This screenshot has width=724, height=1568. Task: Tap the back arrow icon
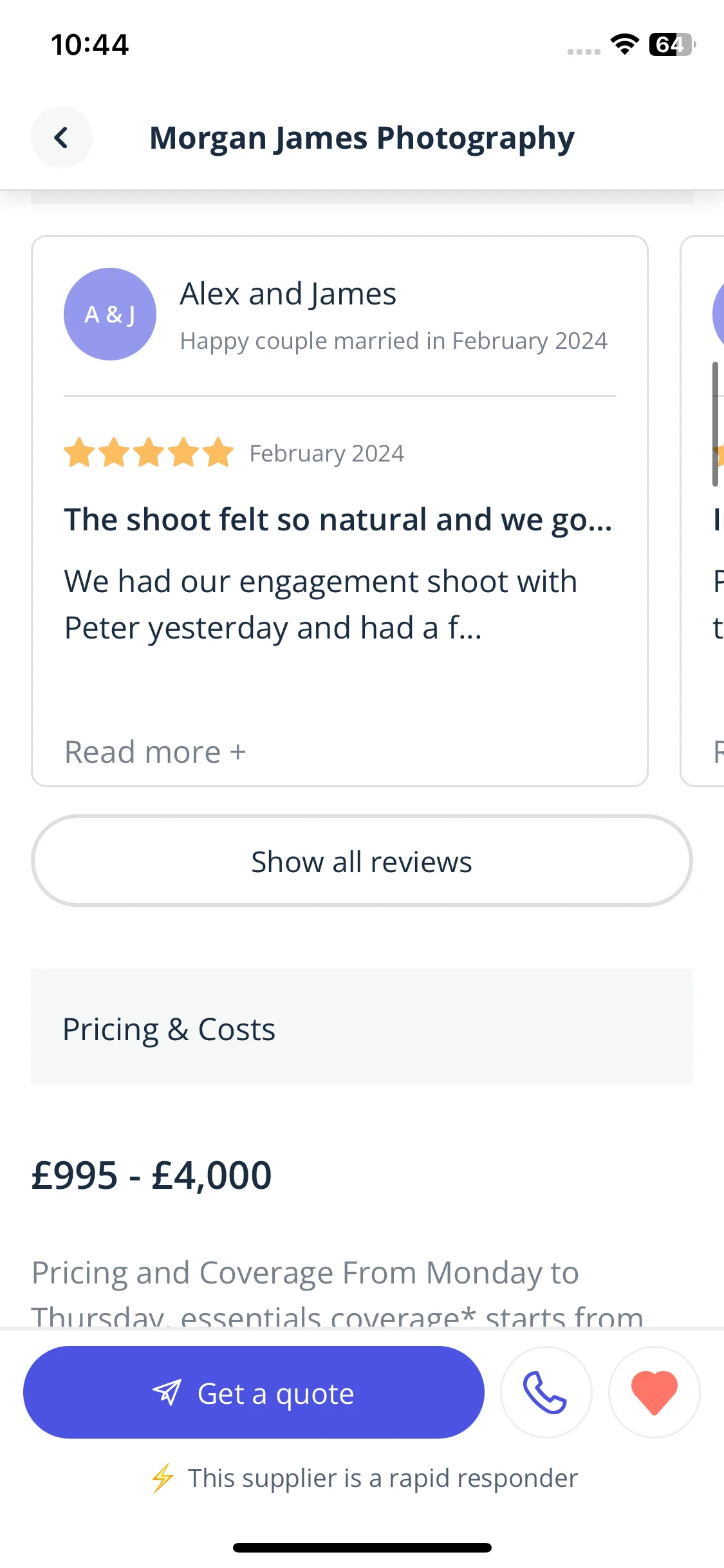pyautogui.click(x=62, y=137)
